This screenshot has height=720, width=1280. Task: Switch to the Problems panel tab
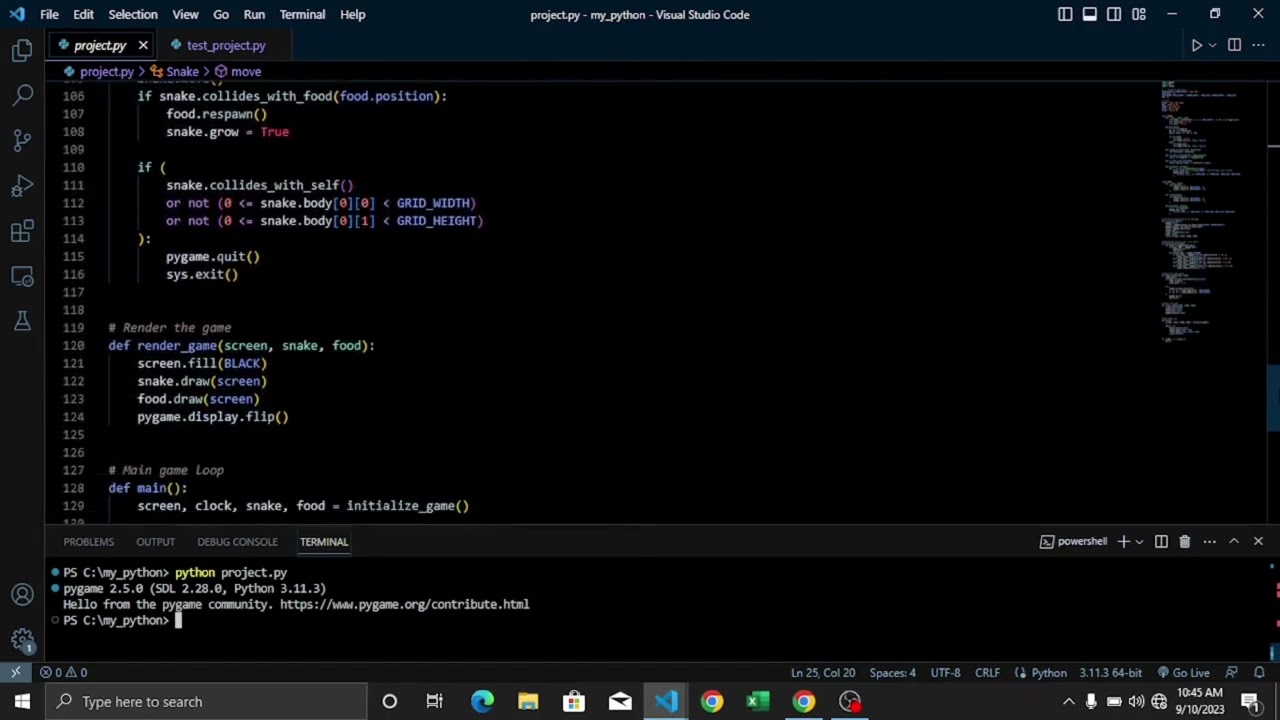88,541
